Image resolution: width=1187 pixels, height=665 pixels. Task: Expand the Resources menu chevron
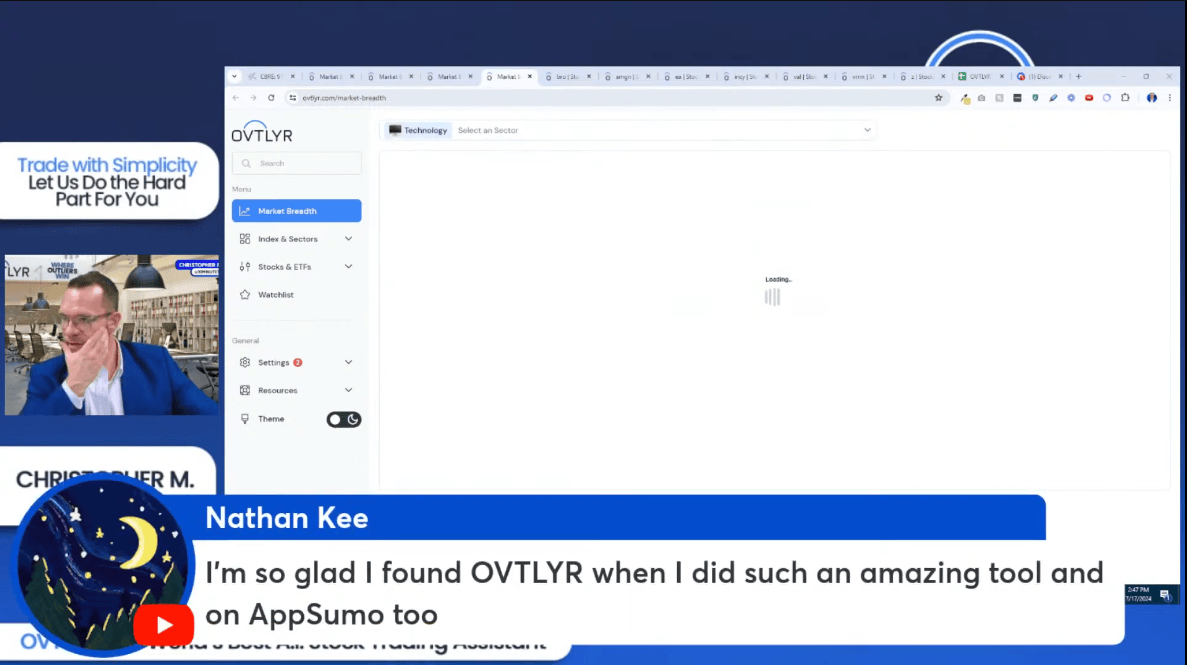click(348, 390)
